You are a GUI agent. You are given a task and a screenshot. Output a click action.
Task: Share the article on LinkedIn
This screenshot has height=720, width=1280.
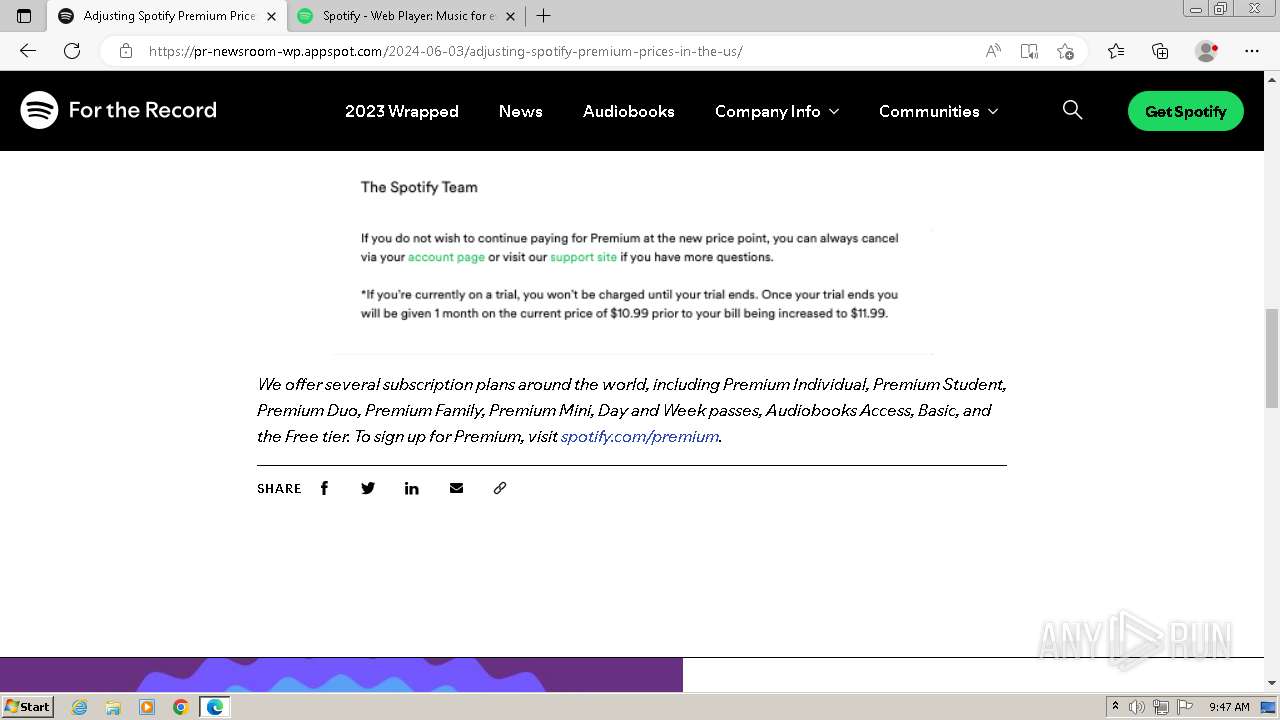412,488
